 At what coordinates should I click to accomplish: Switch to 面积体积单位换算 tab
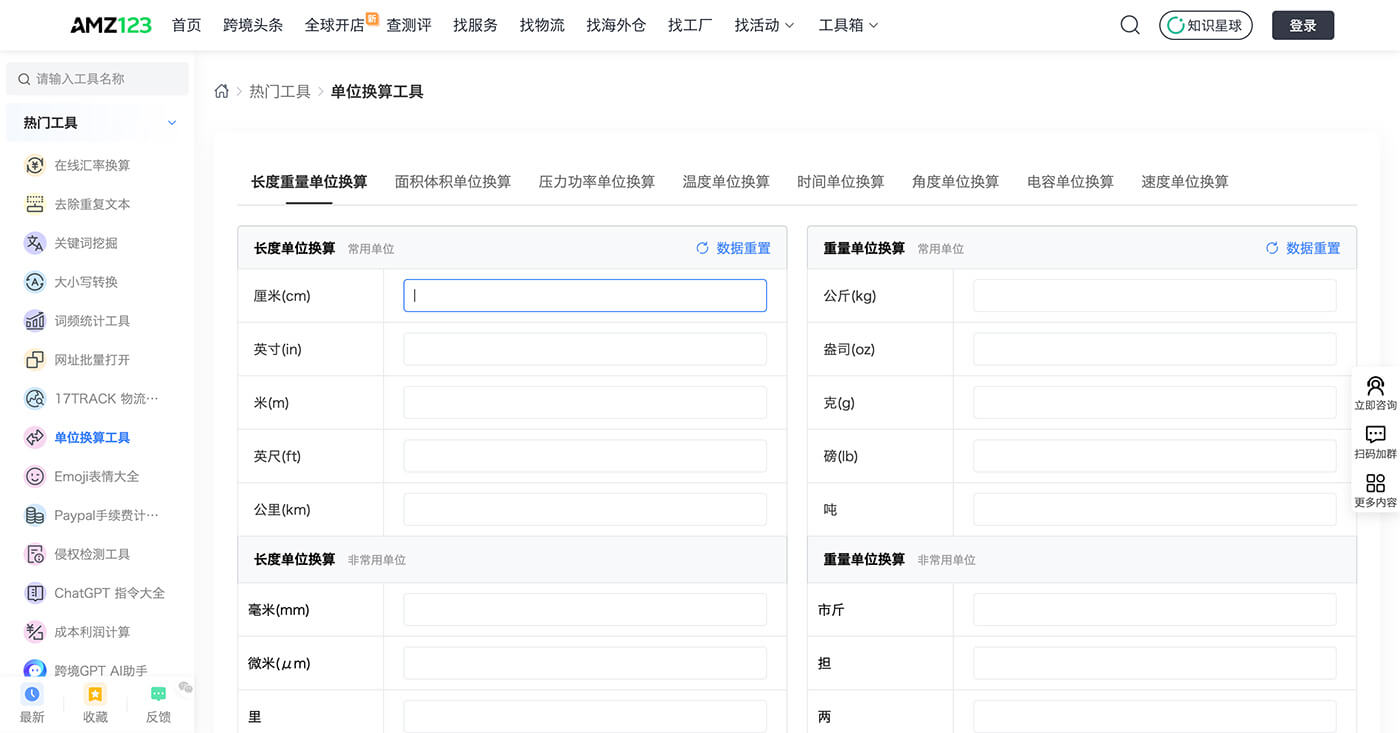[453, 181]
